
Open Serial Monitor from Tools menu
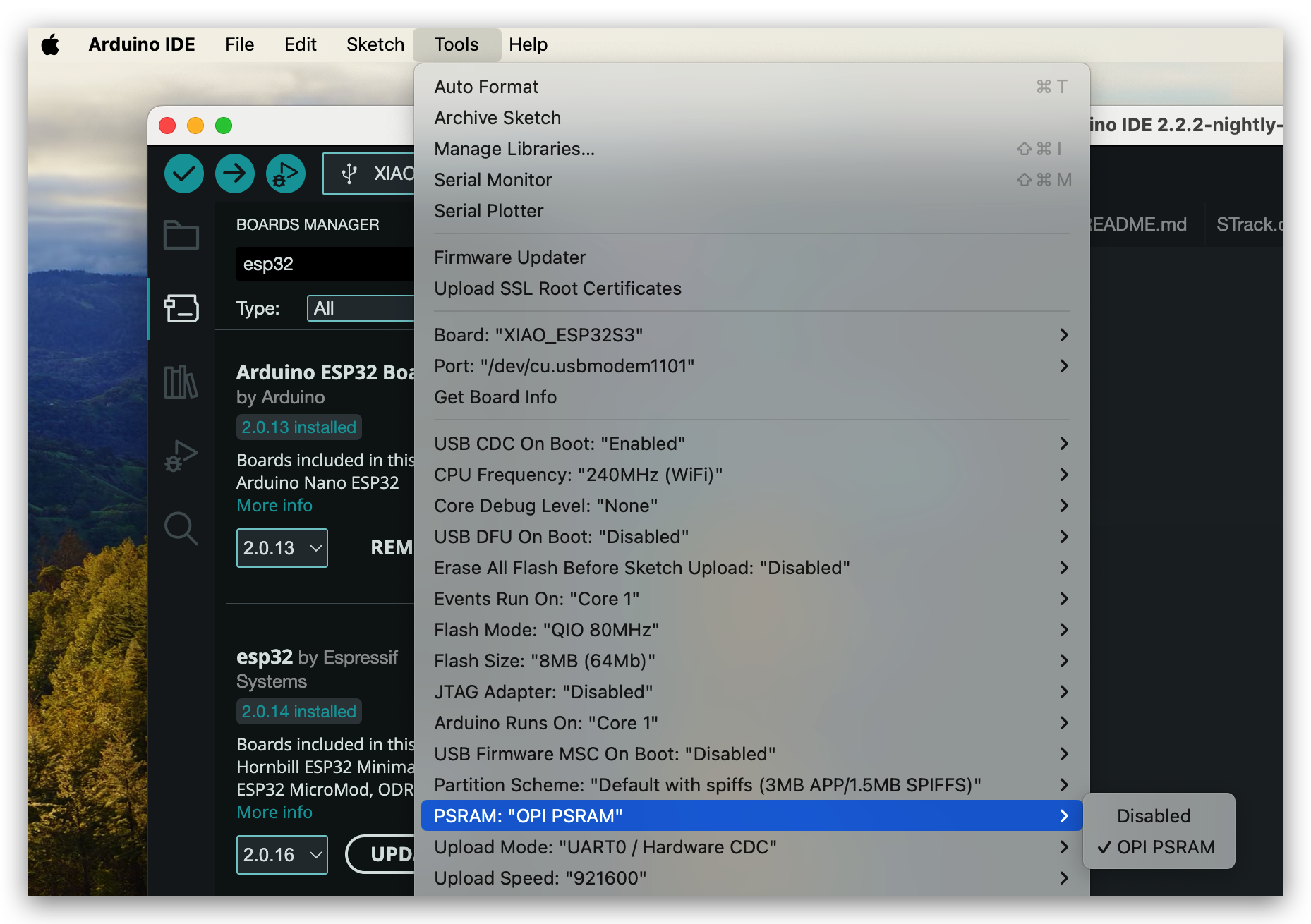pyautogui.click(x=751, y=180)
